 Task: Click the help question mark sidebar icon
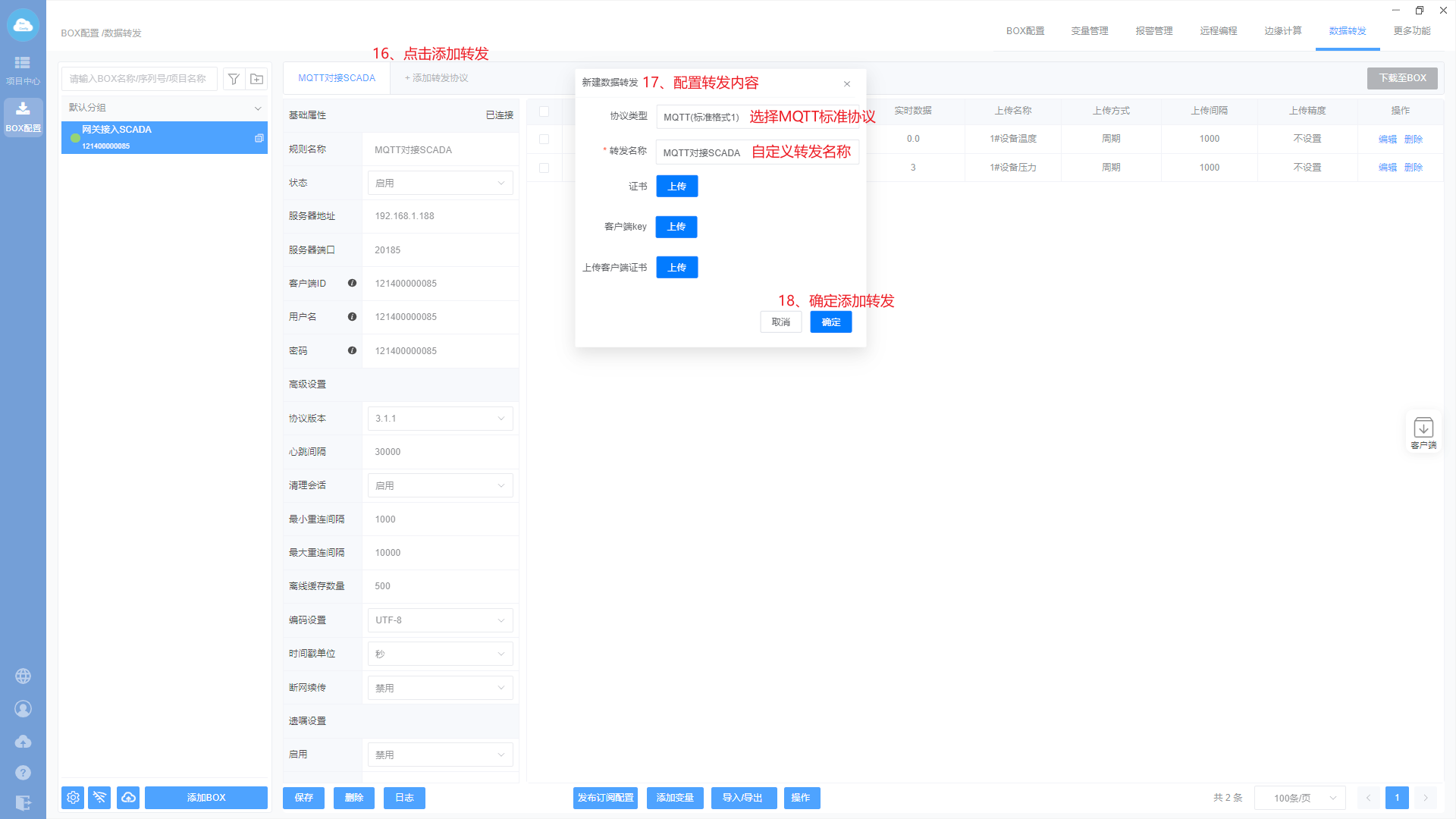(23, 773)
